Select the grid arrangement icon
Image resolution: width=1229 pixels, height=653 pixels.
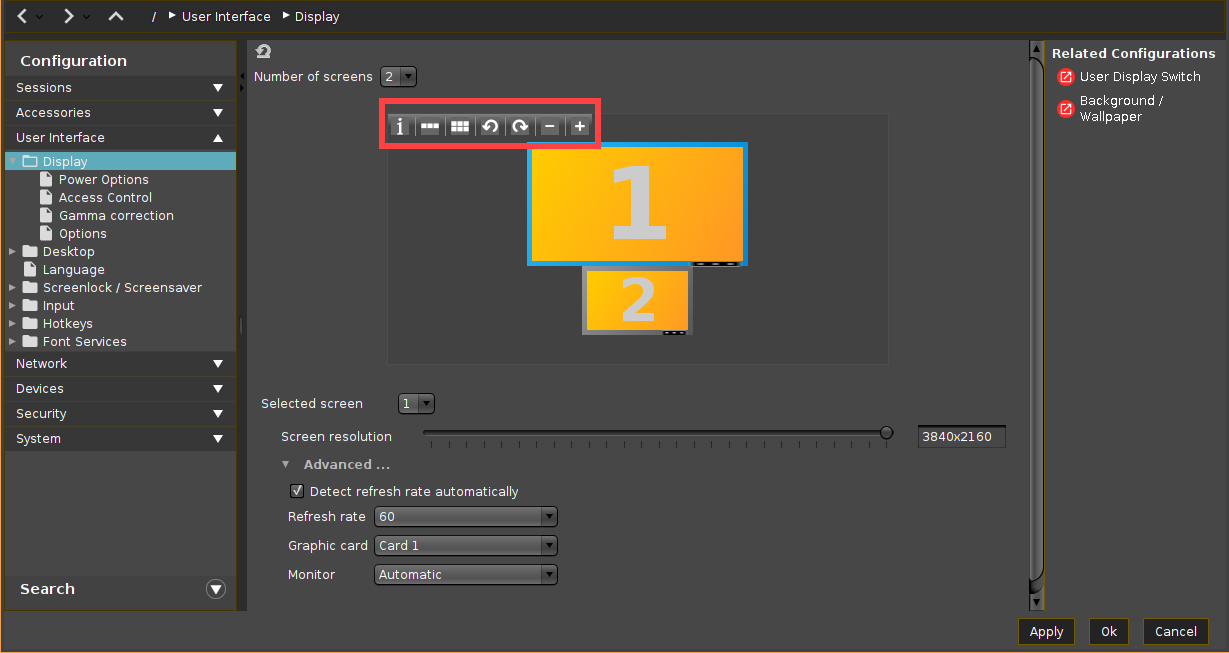click(460, 126)
